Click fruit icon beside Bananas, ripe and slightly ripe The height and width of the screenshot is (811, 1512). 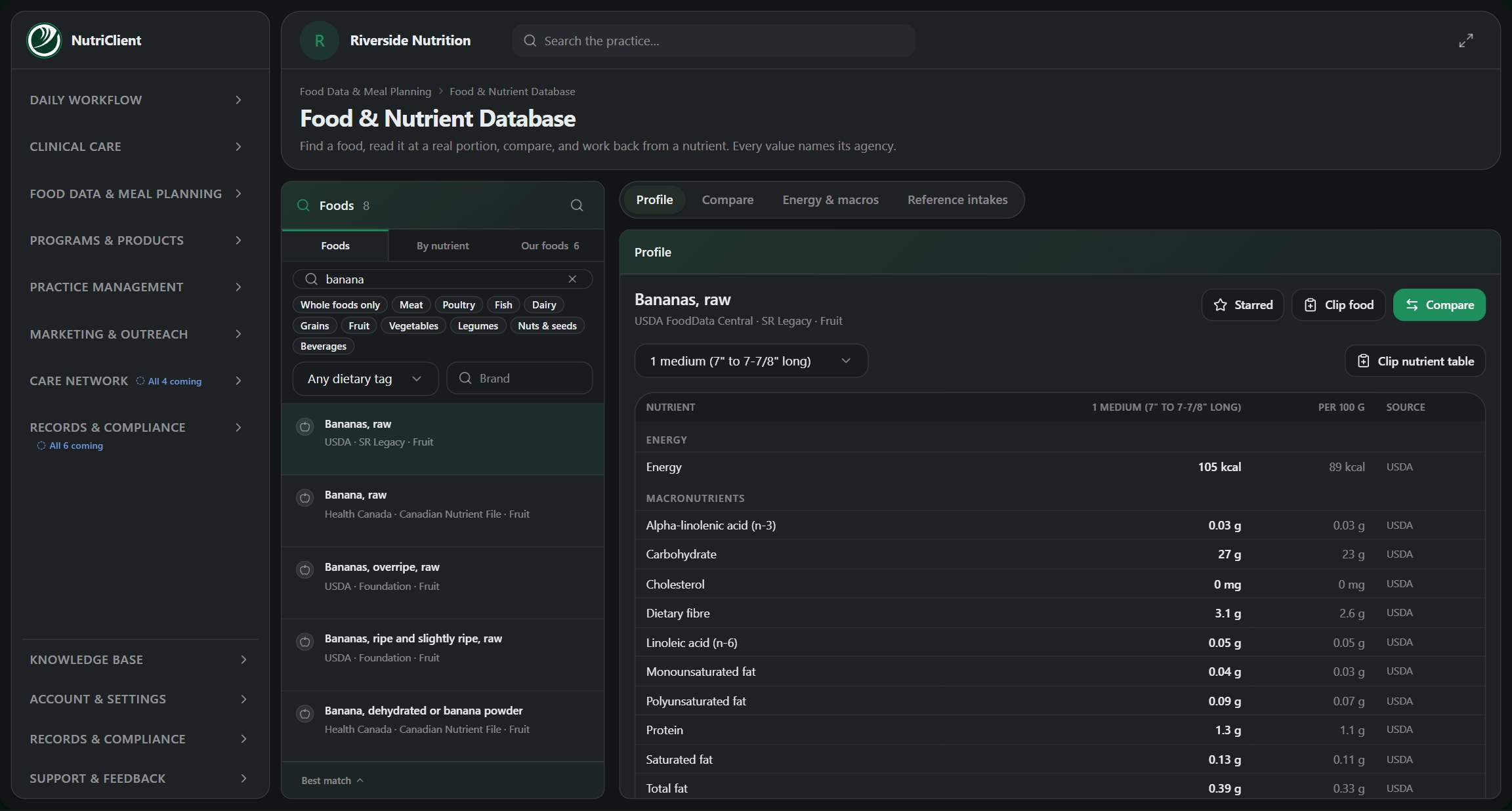305,642
